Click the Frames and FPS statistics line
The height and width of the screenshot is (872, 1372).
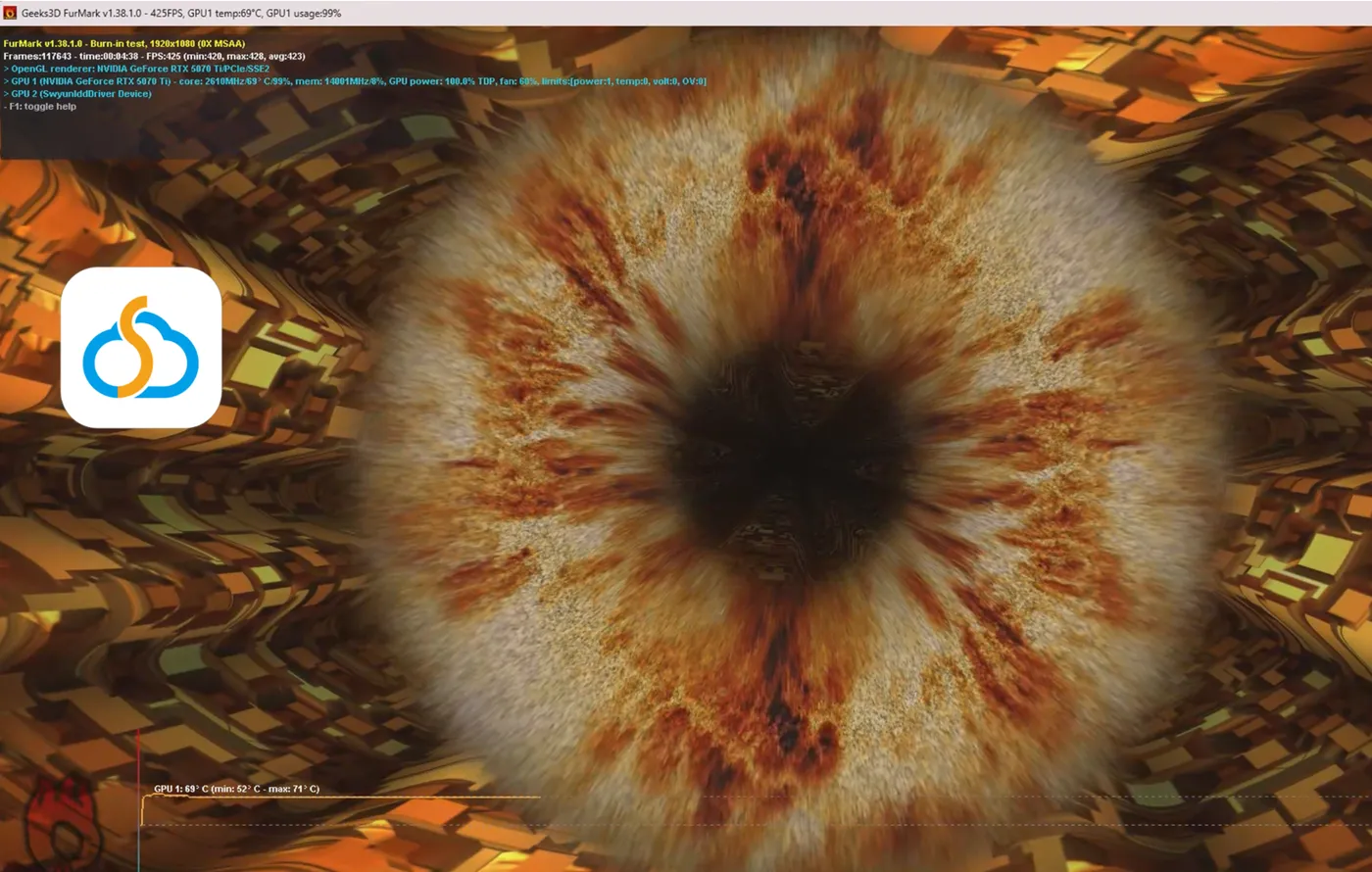[154, 57]
